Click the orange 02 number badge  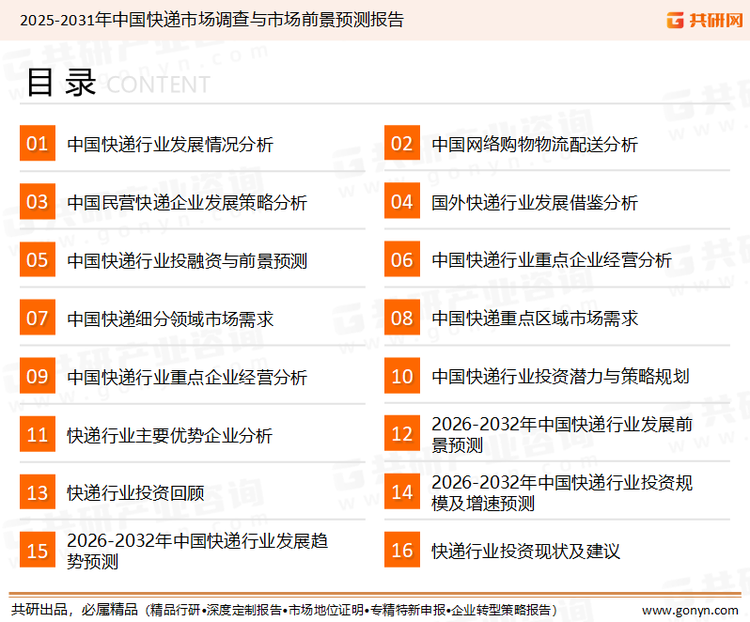point(402,143)
